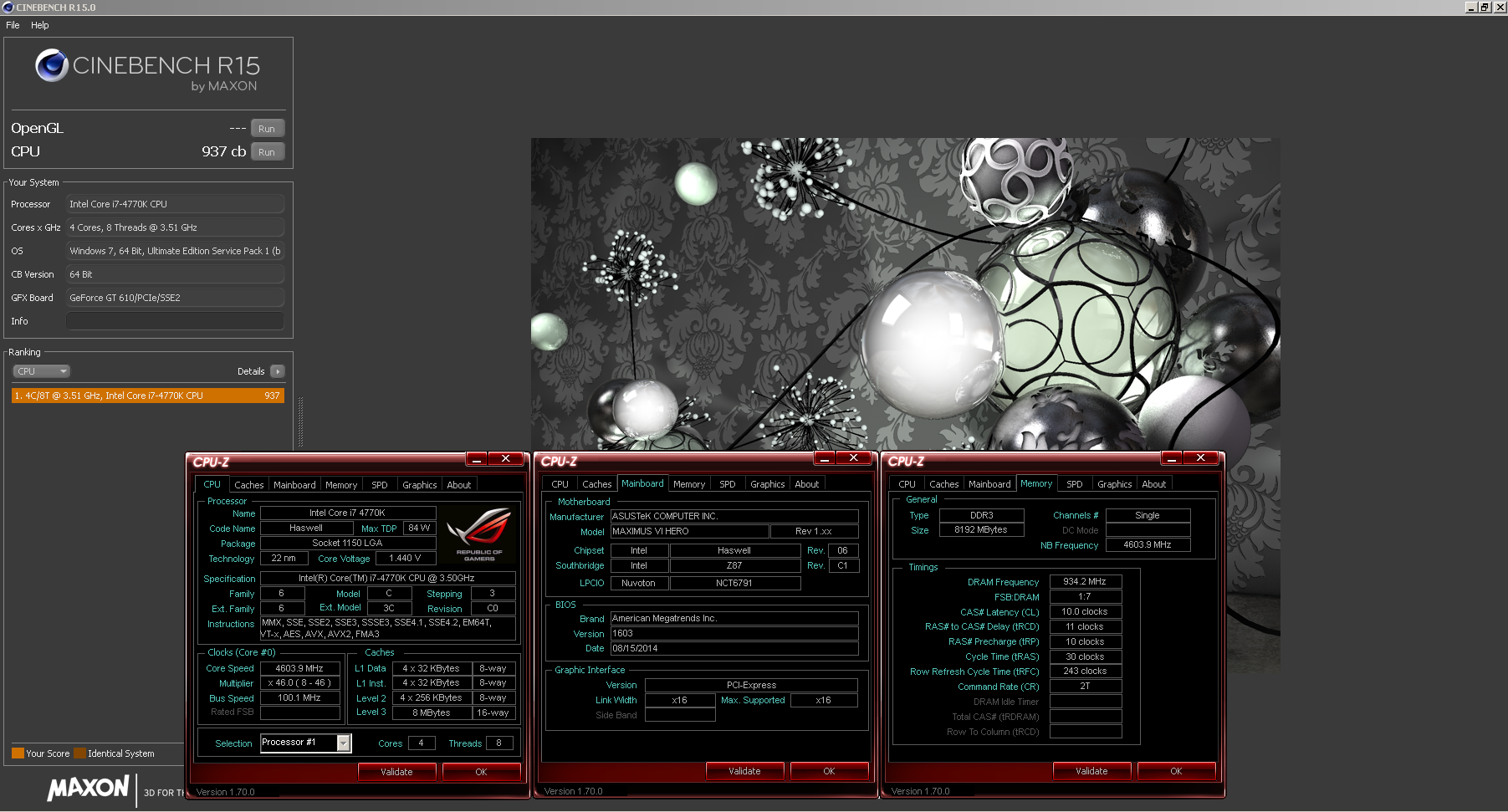Click the Info input field
This screenshot has height=812, width=1508.
pos(175,321)
